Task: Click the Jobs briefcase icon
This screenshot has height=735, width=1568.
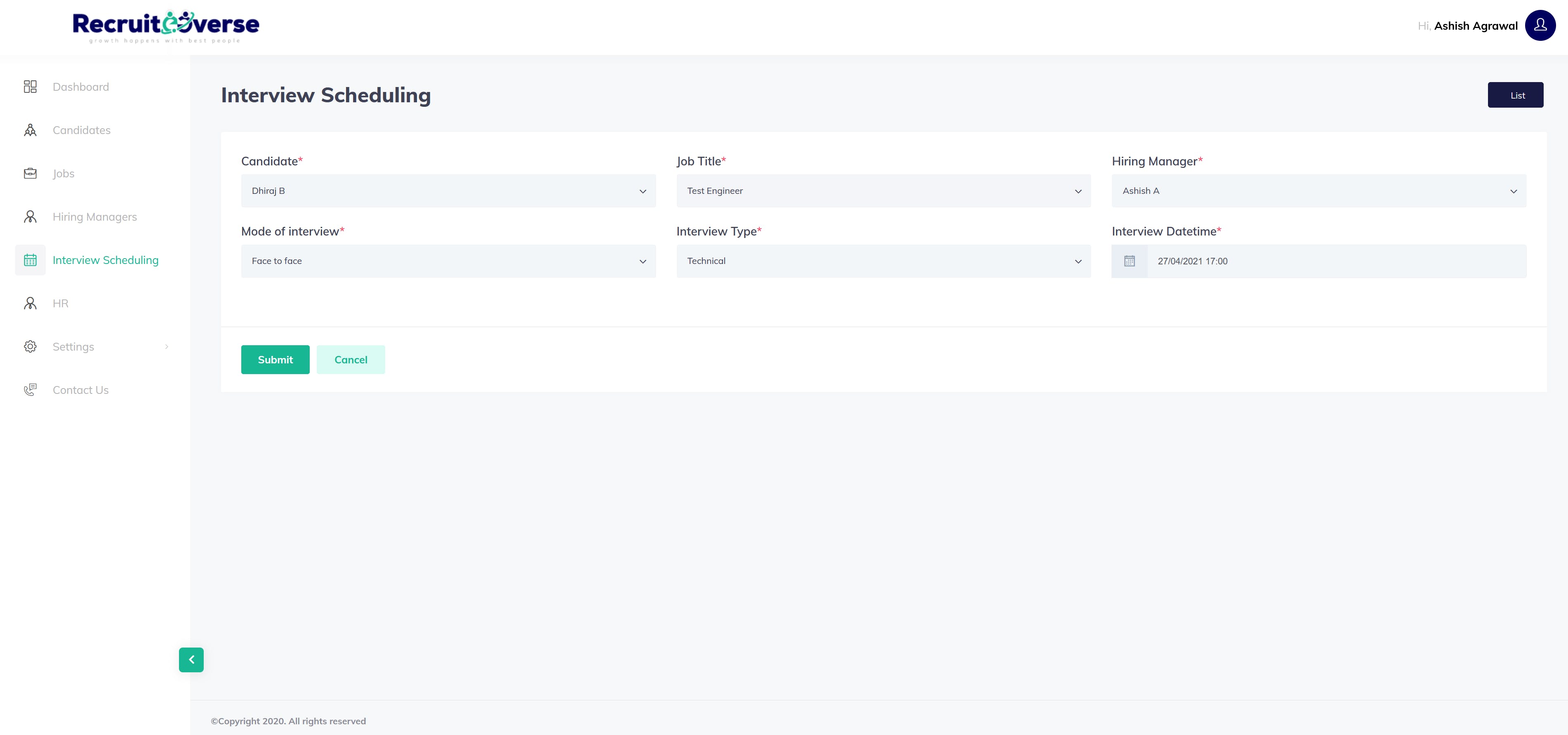Action: point(30,174)
